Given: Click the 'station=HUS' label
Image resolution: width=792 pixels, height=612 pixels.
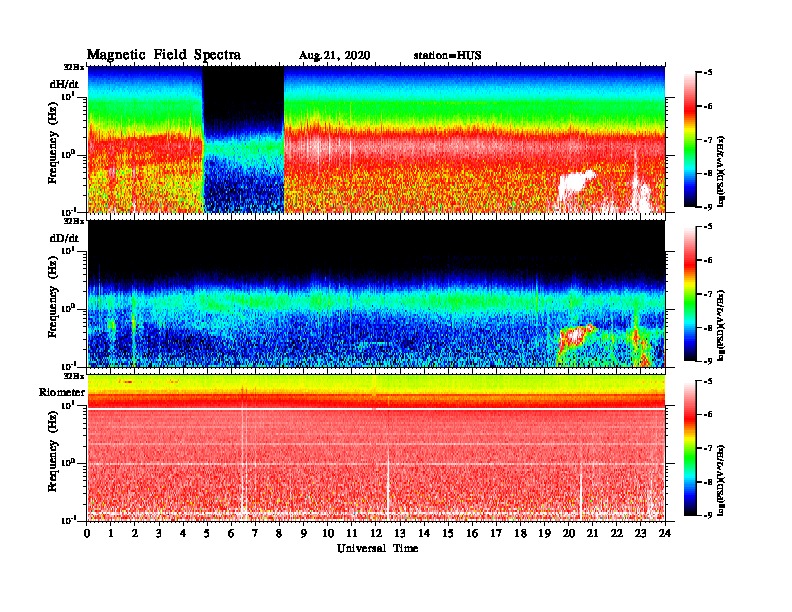Looking at the screenshot, I should click(x=447, y=56).
